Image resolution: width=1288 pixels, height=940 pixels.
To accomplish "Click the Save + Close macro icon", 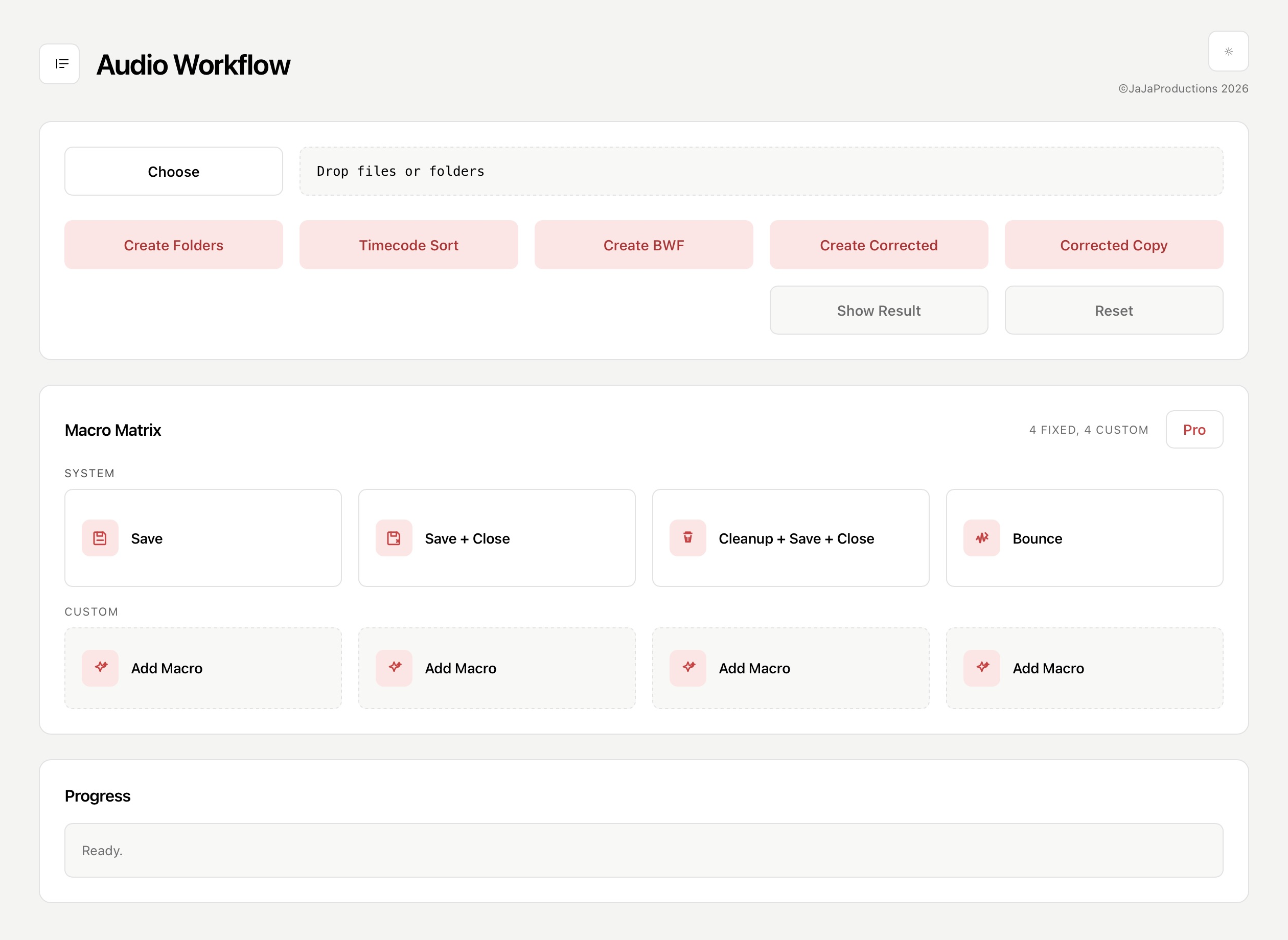I will (x=394, y=538).
